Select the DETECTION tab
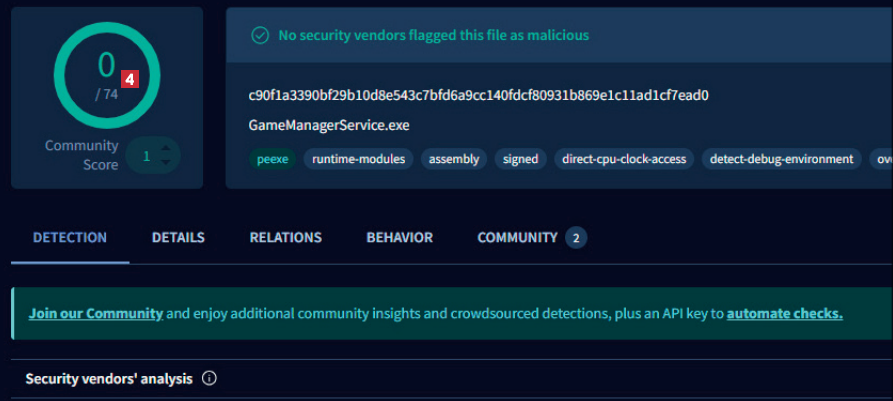 70,237
